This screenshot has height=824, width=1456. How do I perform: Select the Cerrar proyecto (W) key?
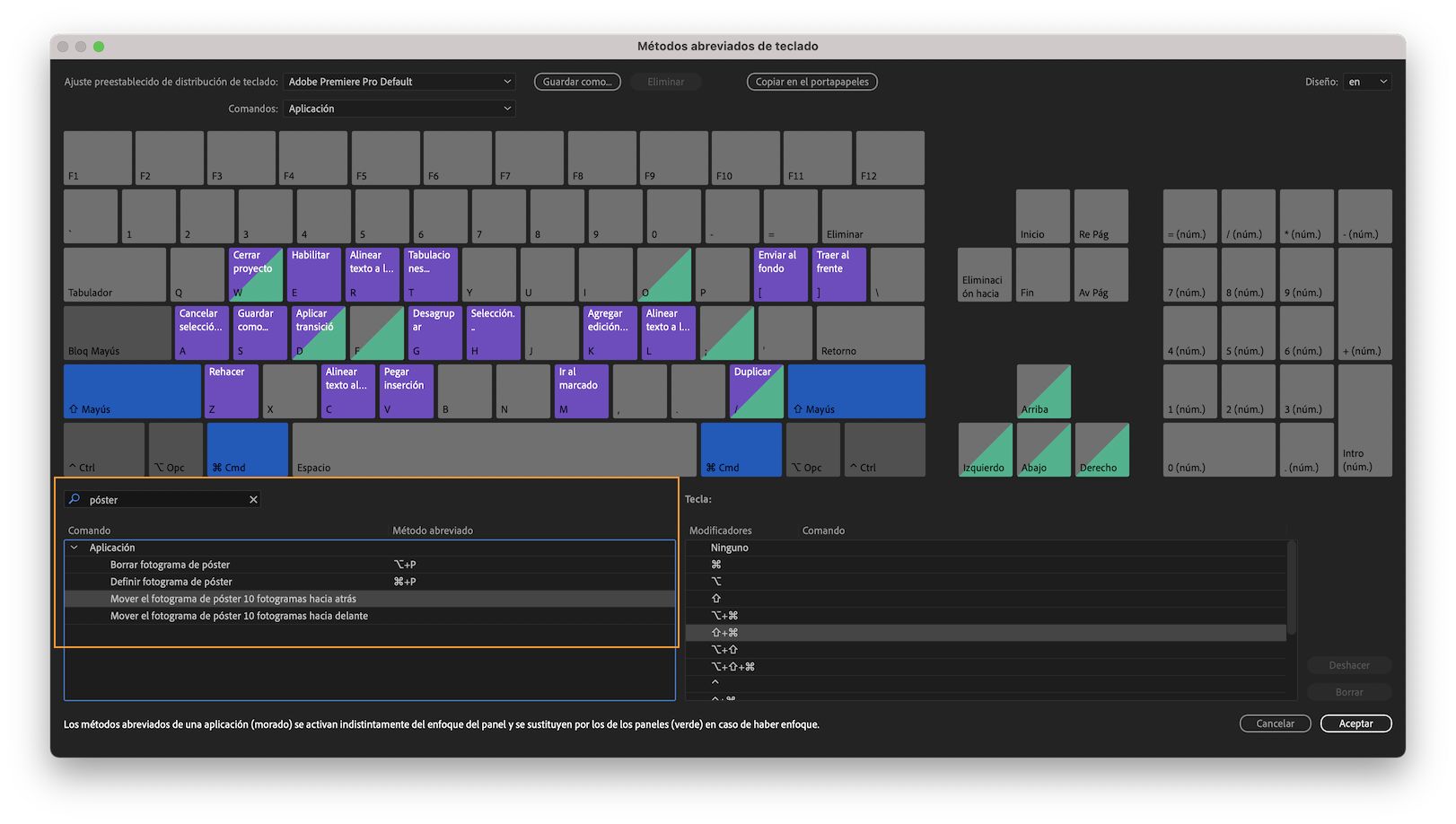tap(254, 274)
